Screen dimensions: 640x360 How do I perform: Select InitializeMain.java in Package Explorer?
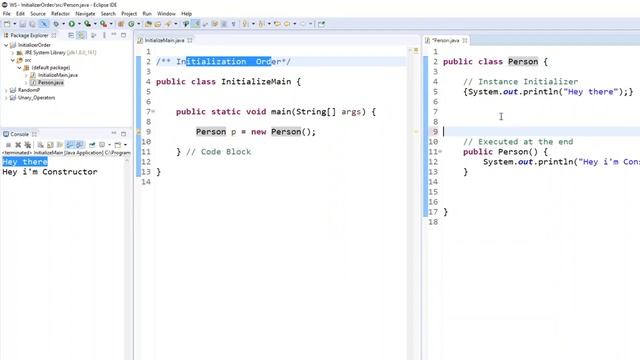58,75
